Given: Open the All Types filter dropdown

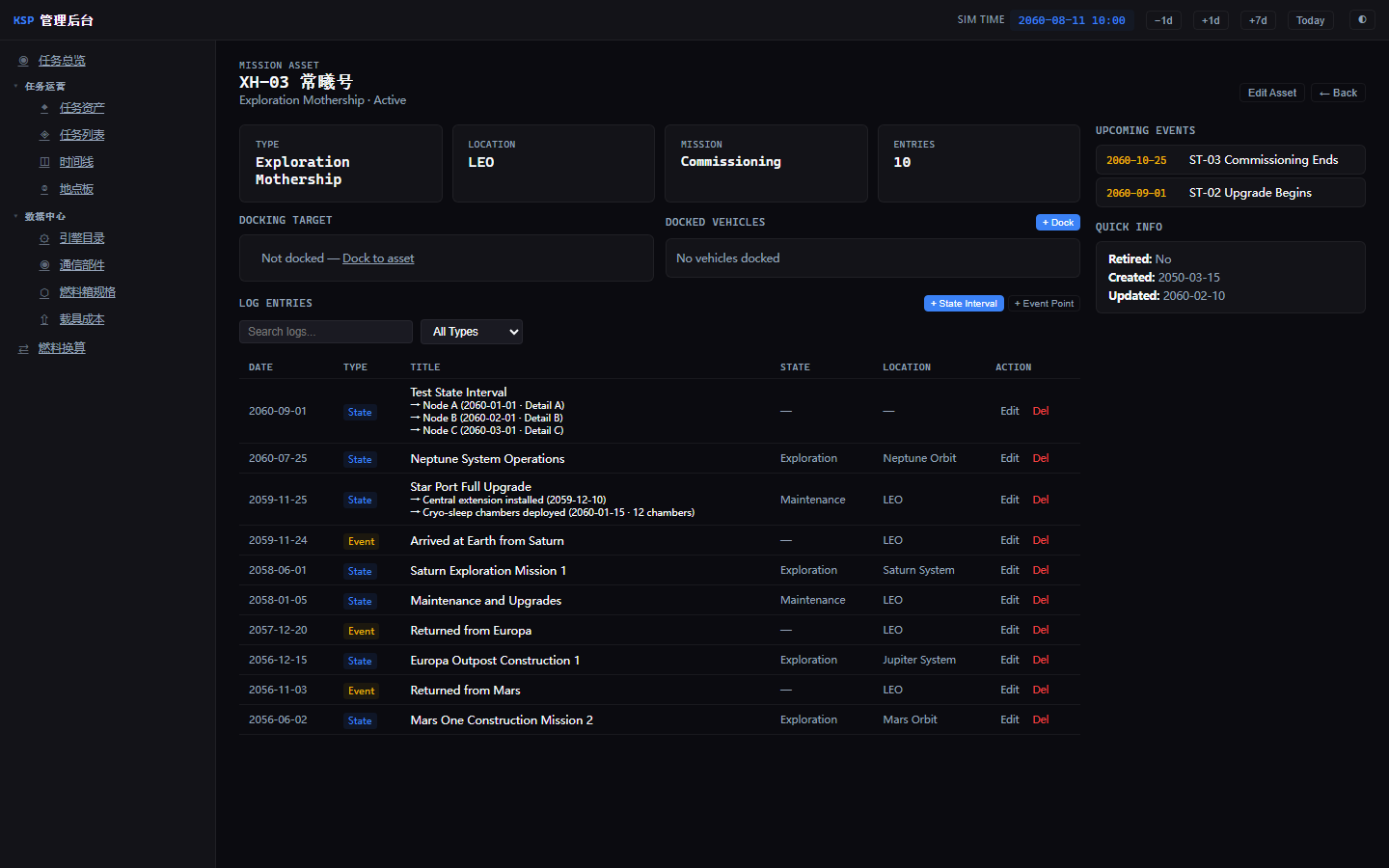Looking at the screenshot, I should [472, 332].
